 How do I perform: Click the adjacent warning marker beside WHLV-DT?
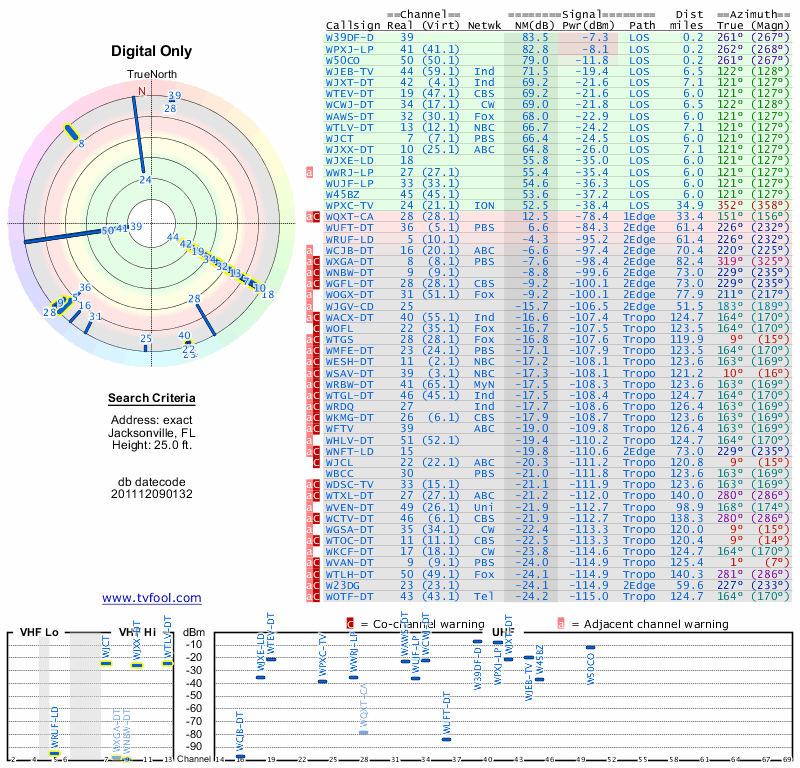point(309,440)
